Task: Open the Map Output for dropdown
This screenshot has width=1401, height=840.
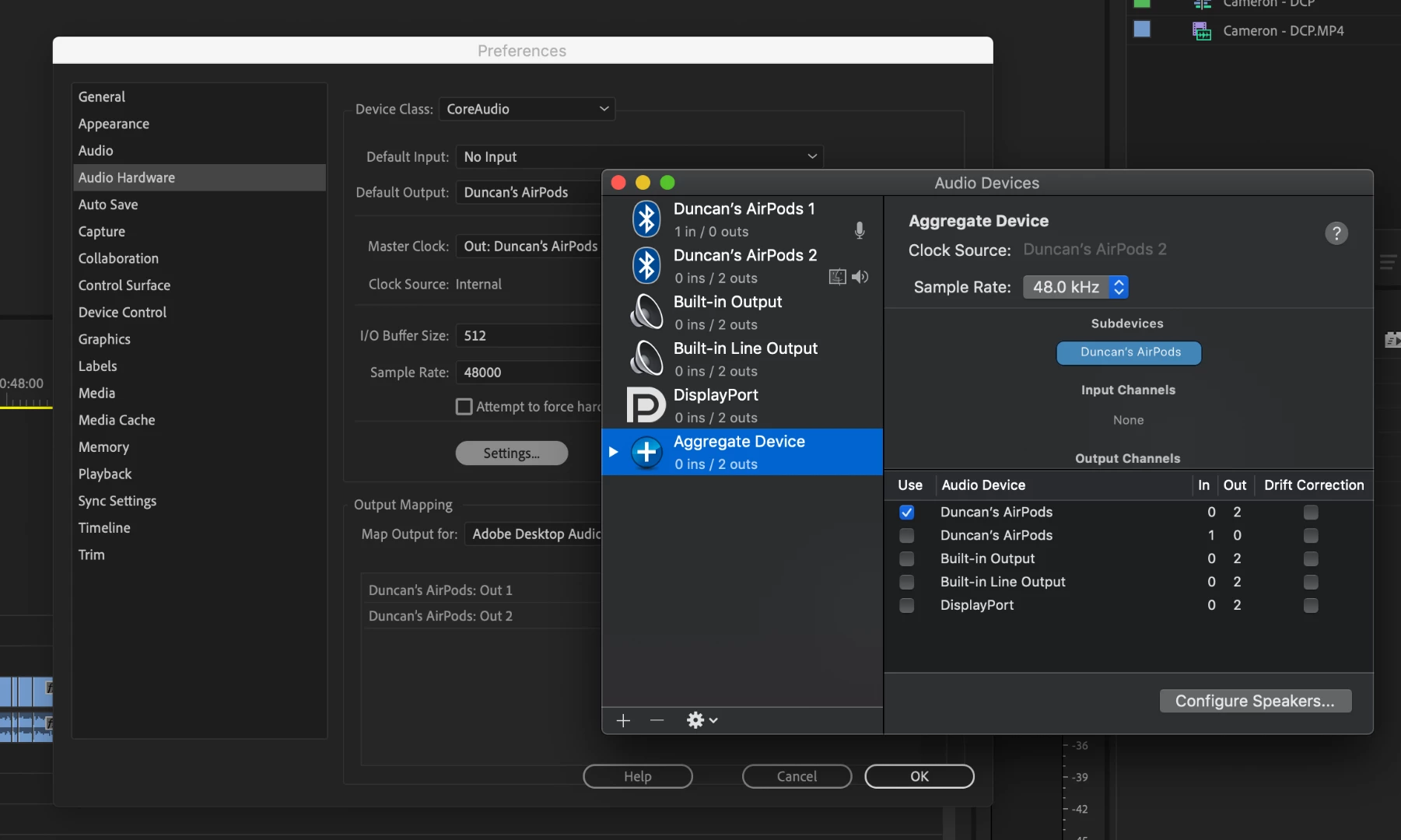Action: [534, 534]
